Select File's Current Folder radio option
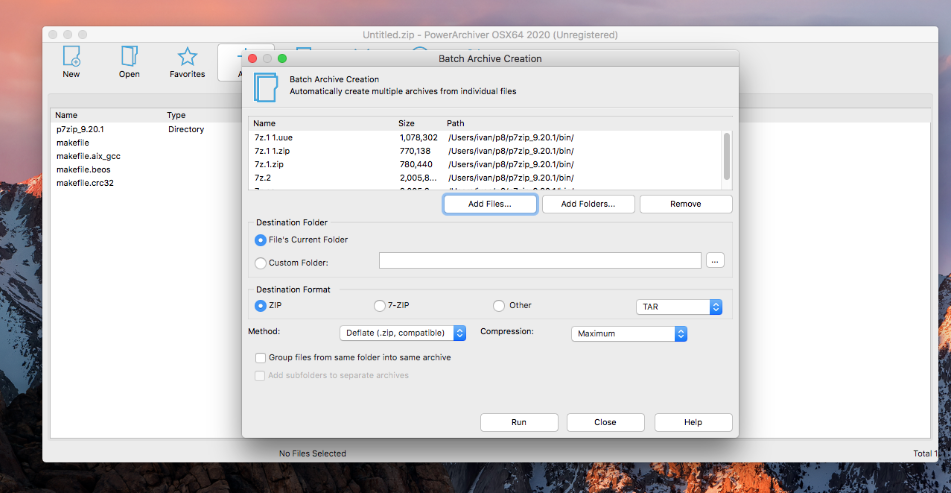 [x=261, y=240]
